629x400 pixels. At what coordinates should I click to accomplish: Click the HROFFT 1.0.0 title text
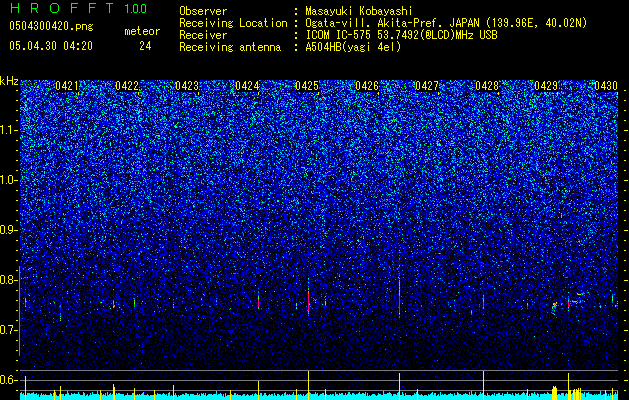pos(78,8)
